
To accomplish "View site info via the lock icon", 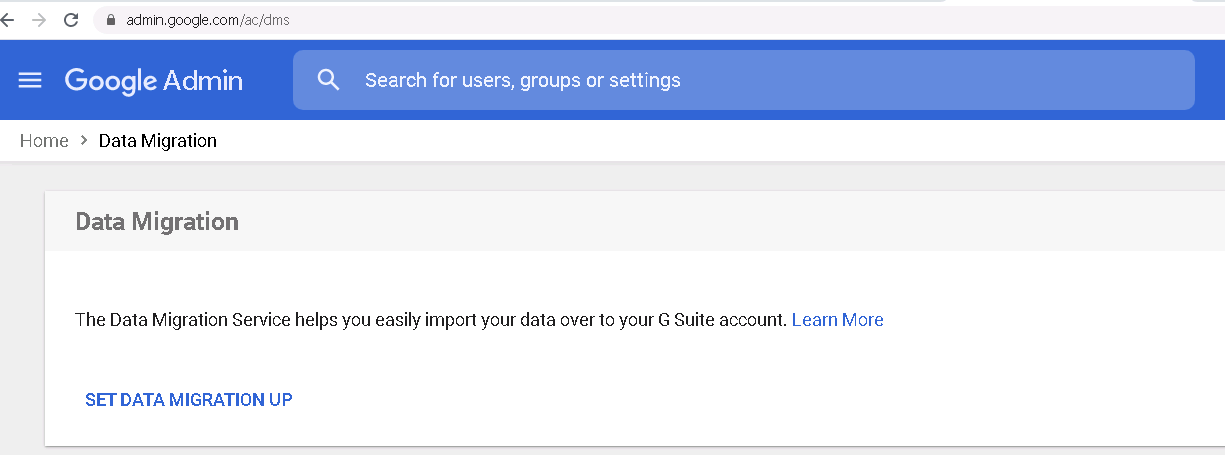I will pos(110,20).
